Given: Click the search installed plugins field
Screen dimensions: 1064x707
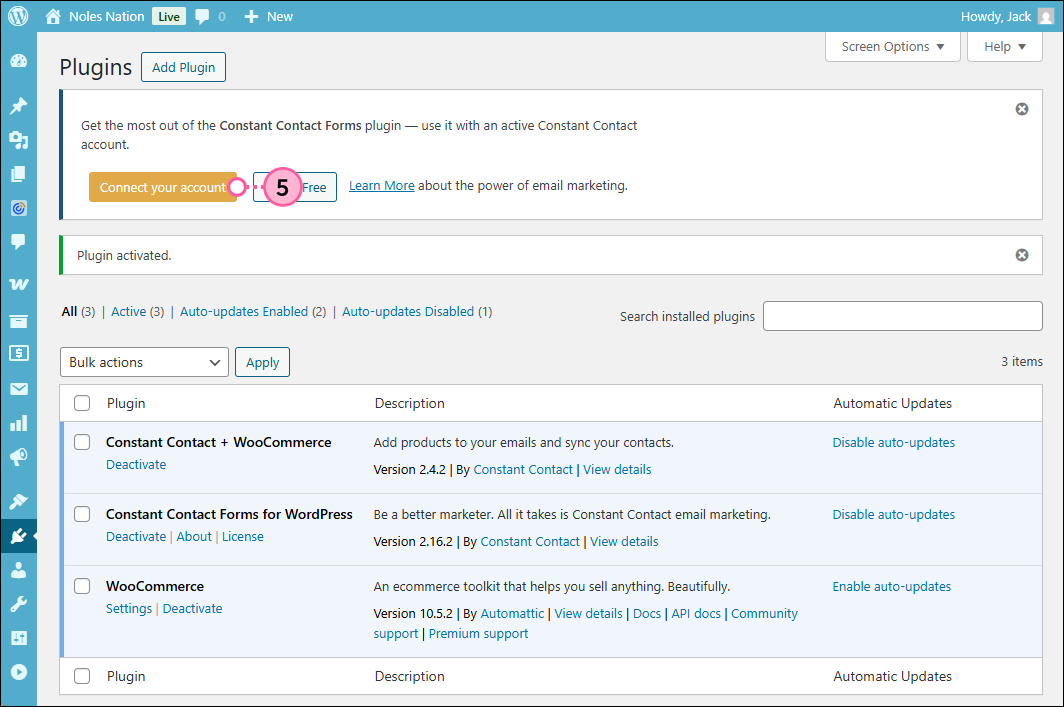Looking at the screenshot, I should pyautogui.click(x=901, y=316).
